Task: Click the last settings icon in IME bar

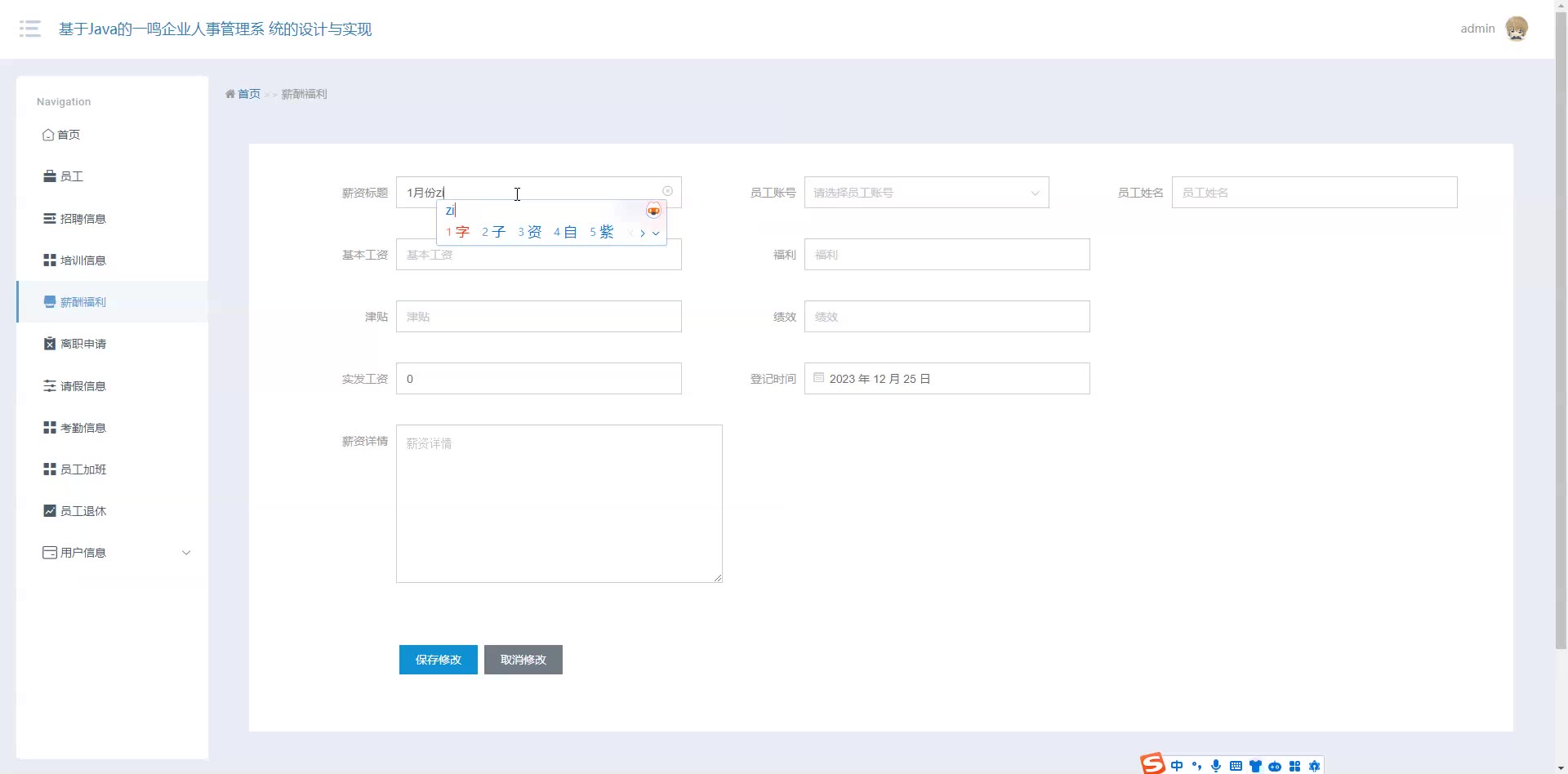Action: [x=1314, y=766]
